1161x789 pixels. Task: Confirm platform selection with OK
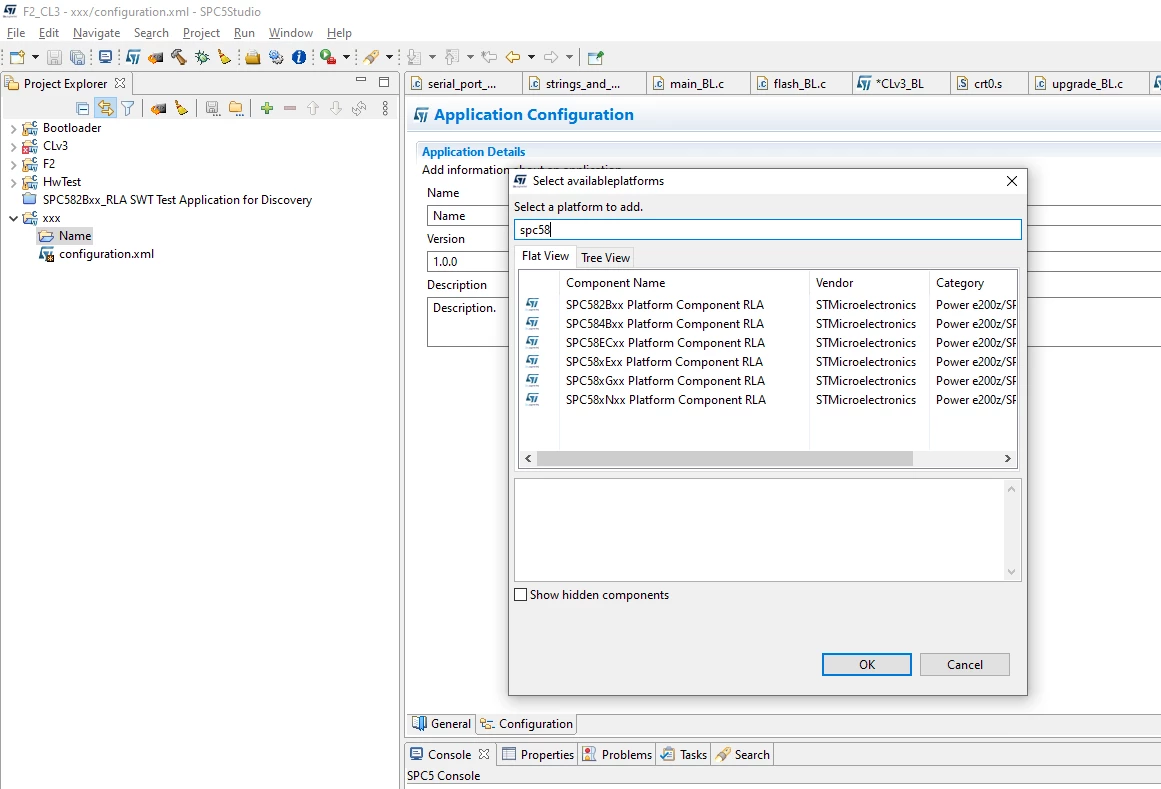866,665
